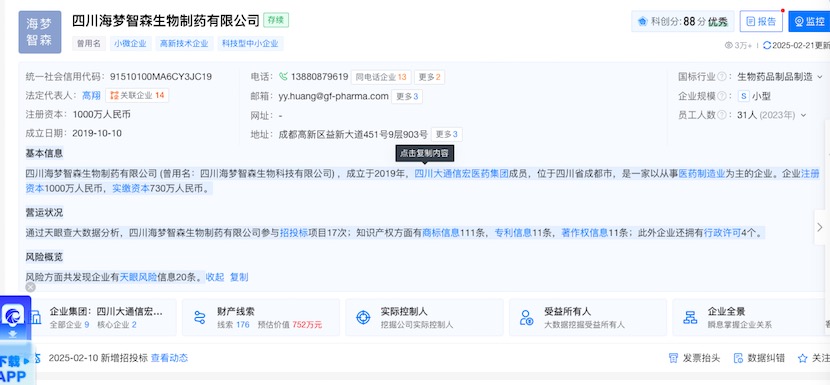Click 复制 to copy the summary
Image resolution: width=830 pixels, height=385 pixels.
pos(239,277)
